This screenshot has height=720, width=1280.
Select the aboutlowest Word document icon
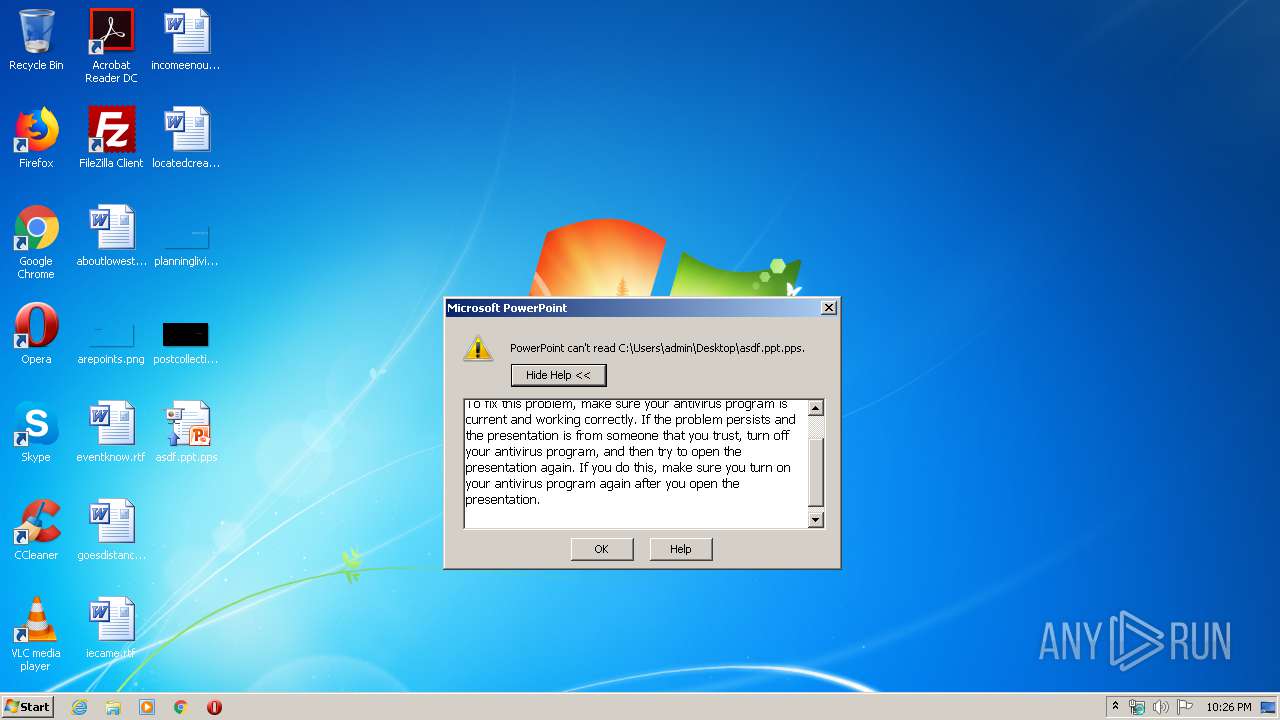pyautogui.click(x=111, y=236)
